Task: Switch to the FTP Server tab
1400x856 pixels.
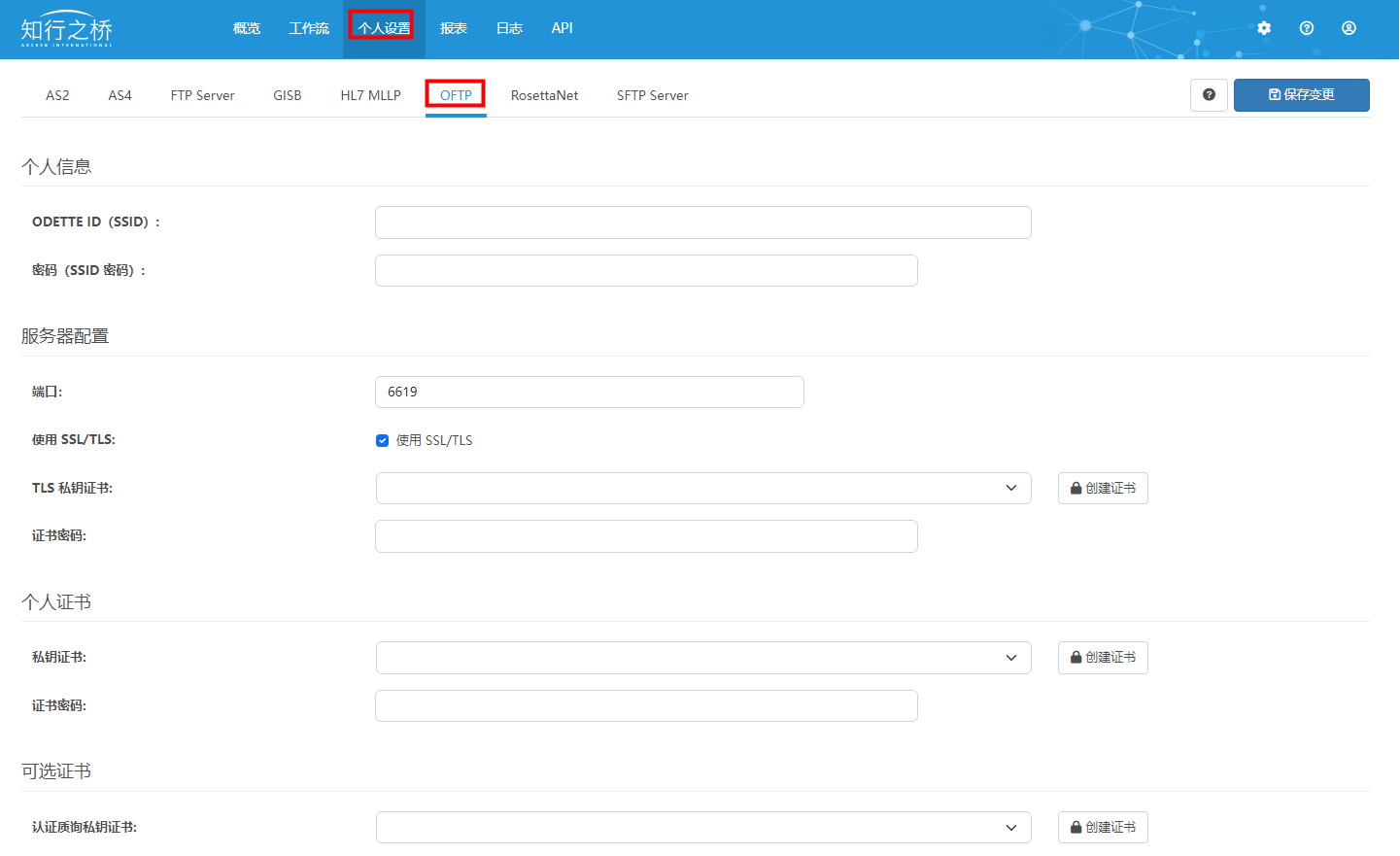Action: [x=203, y=95]
